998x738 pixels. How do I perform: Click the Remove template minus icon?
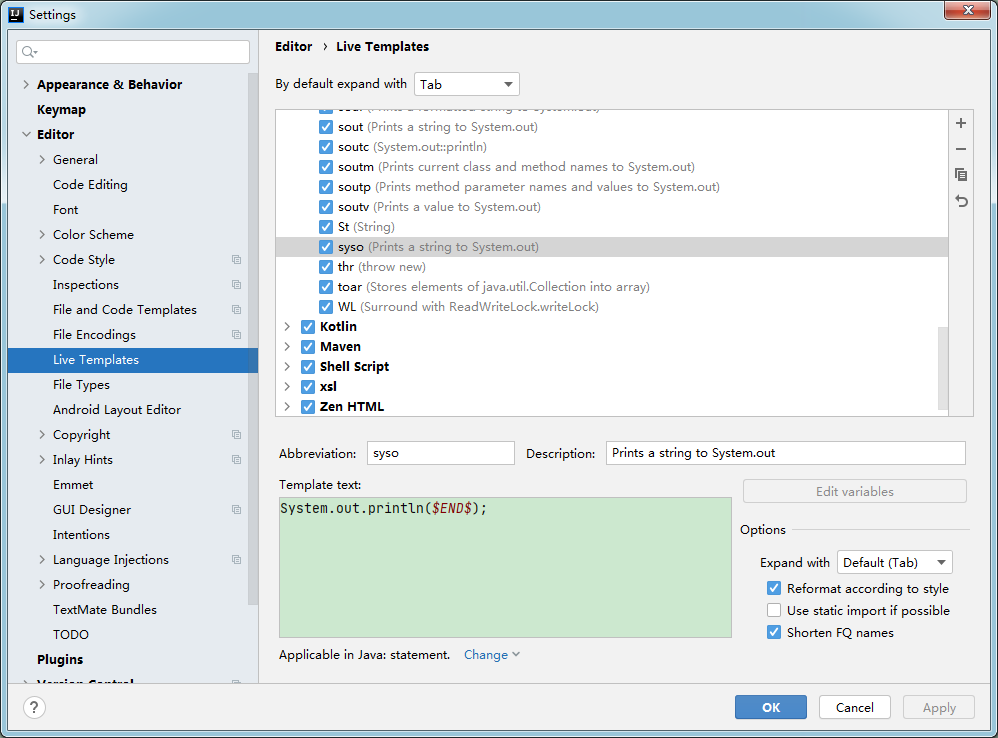point(961,149)
